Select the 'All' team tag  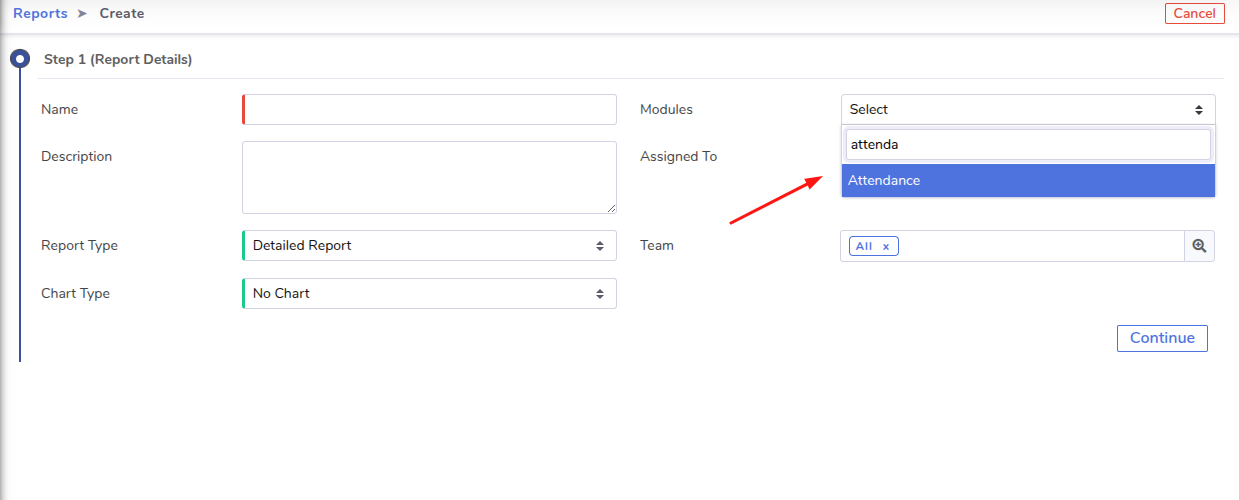(864, 246)
